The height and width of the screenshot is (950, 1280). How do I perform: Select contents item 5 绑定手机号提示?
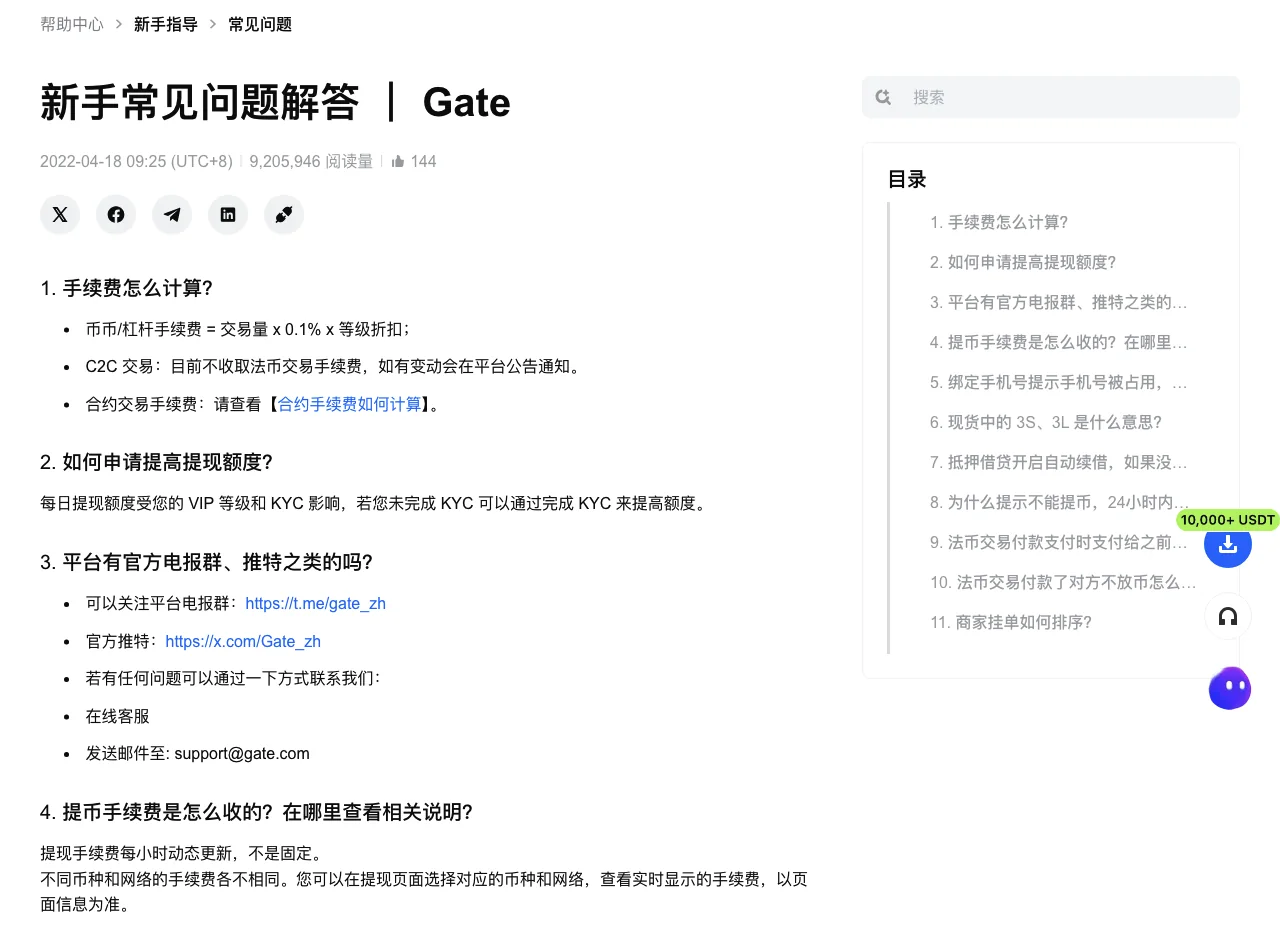point(1059,382)
